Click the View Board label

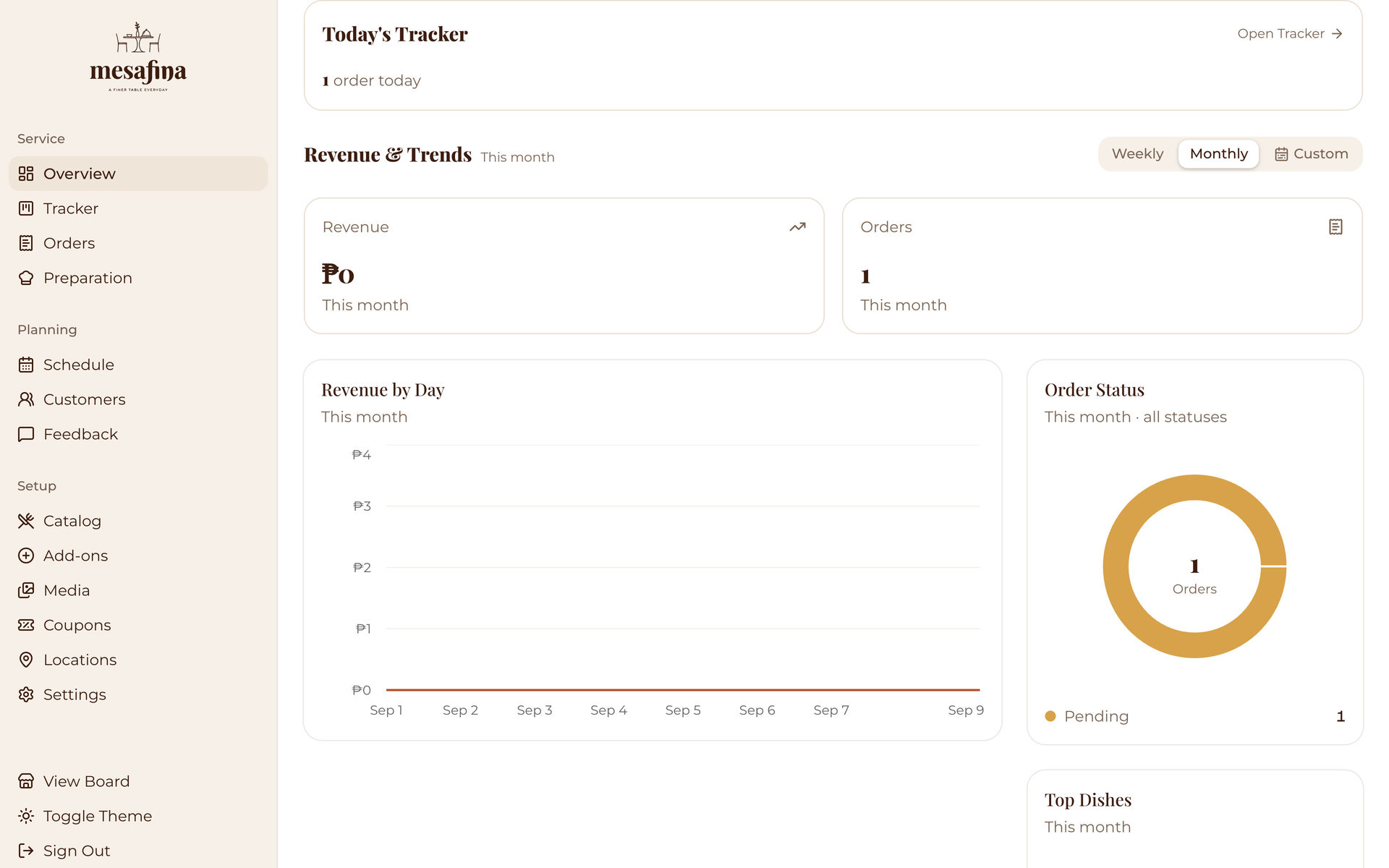87,781
